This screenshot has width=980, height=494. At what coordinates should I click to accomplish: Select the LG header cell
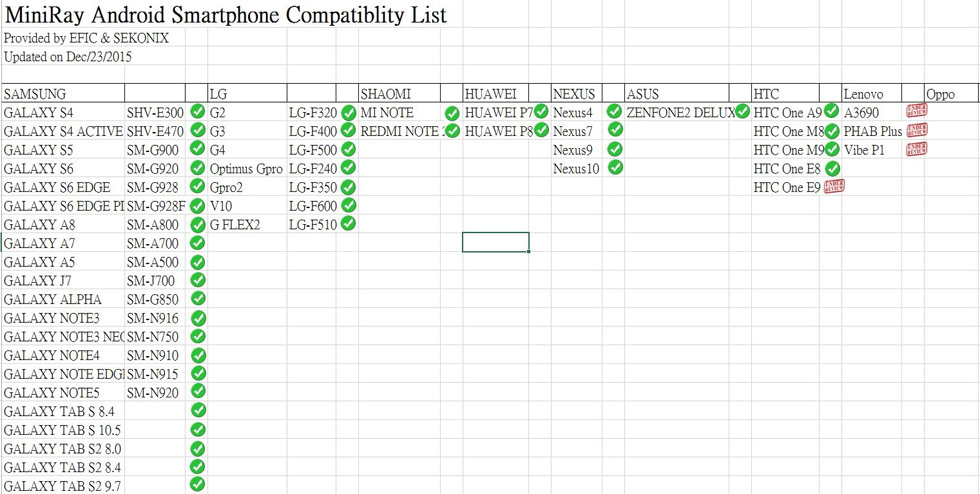pos(247,94)
